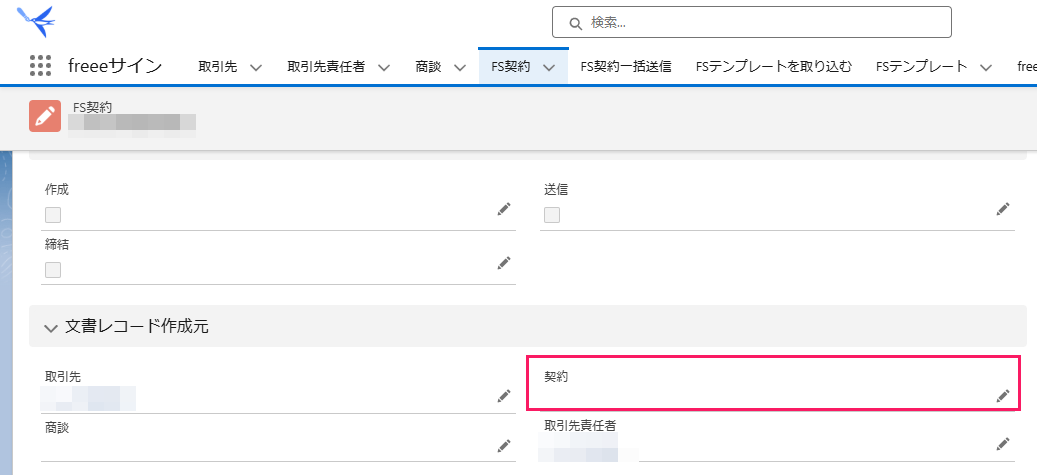Open the 取引先 tab dropdown arrow
This screenshot has height=475, width=1037.
(255, 67)
